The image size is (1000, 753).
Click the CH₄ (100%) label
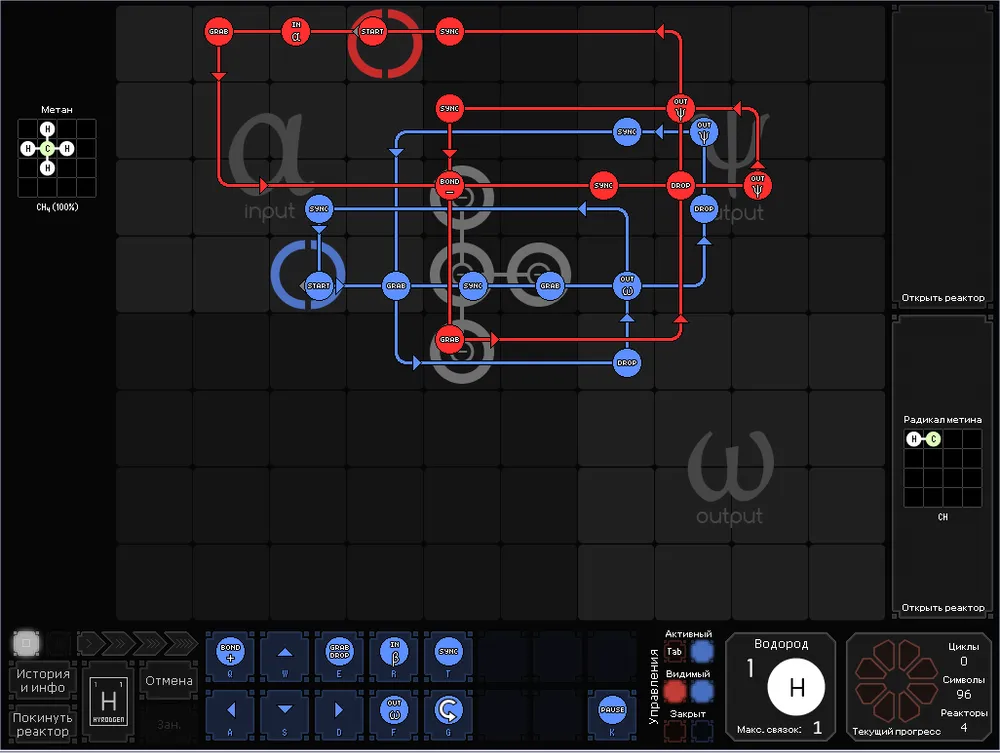57,207
